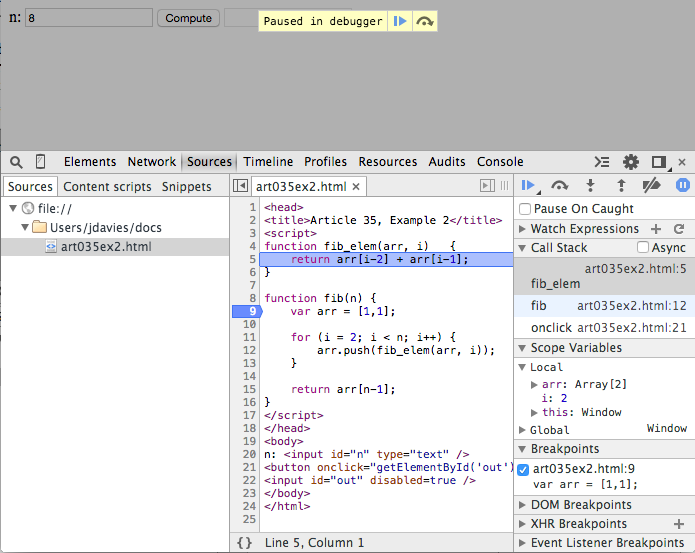Remove the breakpoint marker on line 9

[247, 312]
